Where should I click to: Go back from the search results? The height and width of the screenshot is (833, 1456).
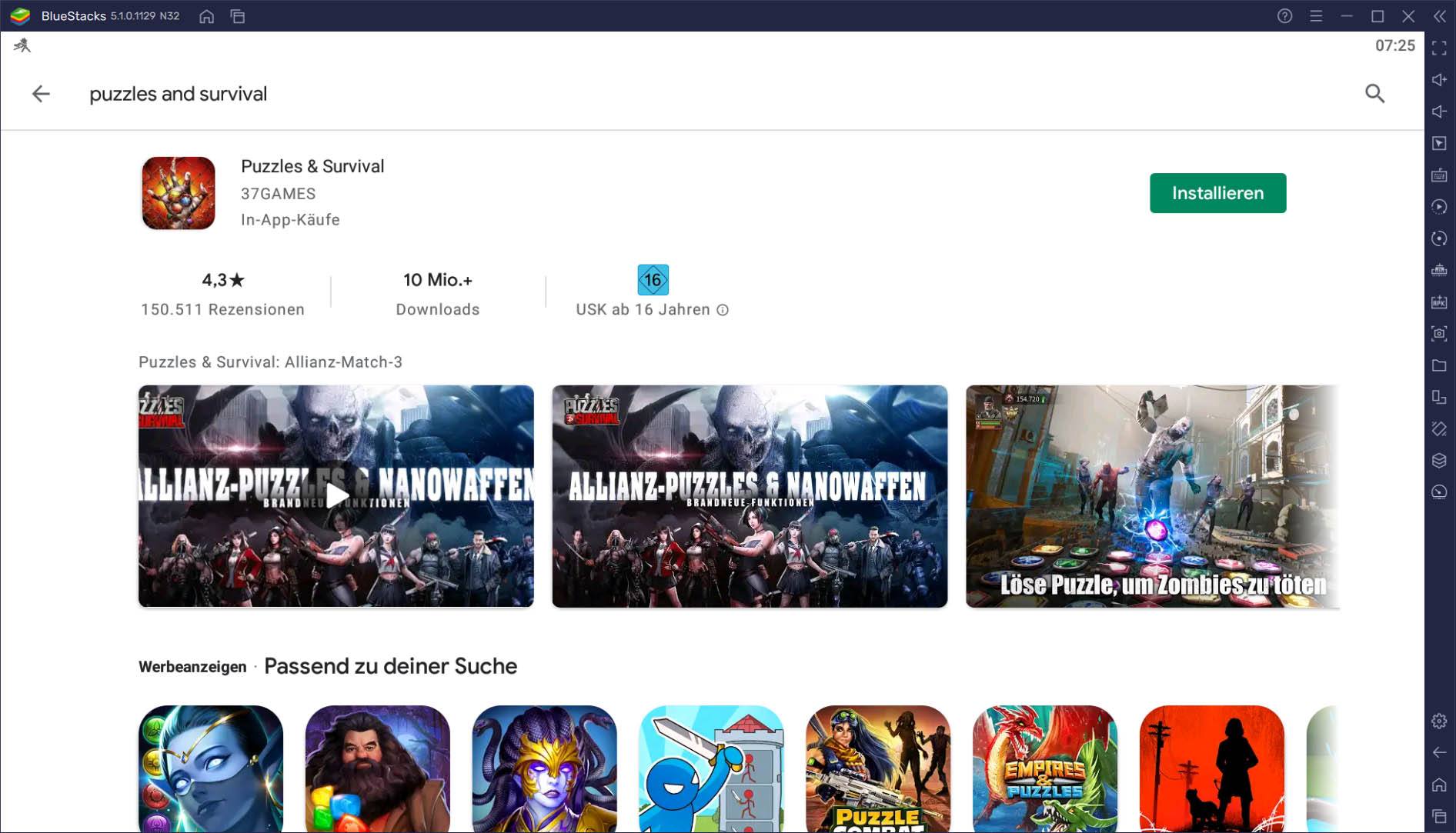pos(41,94)
